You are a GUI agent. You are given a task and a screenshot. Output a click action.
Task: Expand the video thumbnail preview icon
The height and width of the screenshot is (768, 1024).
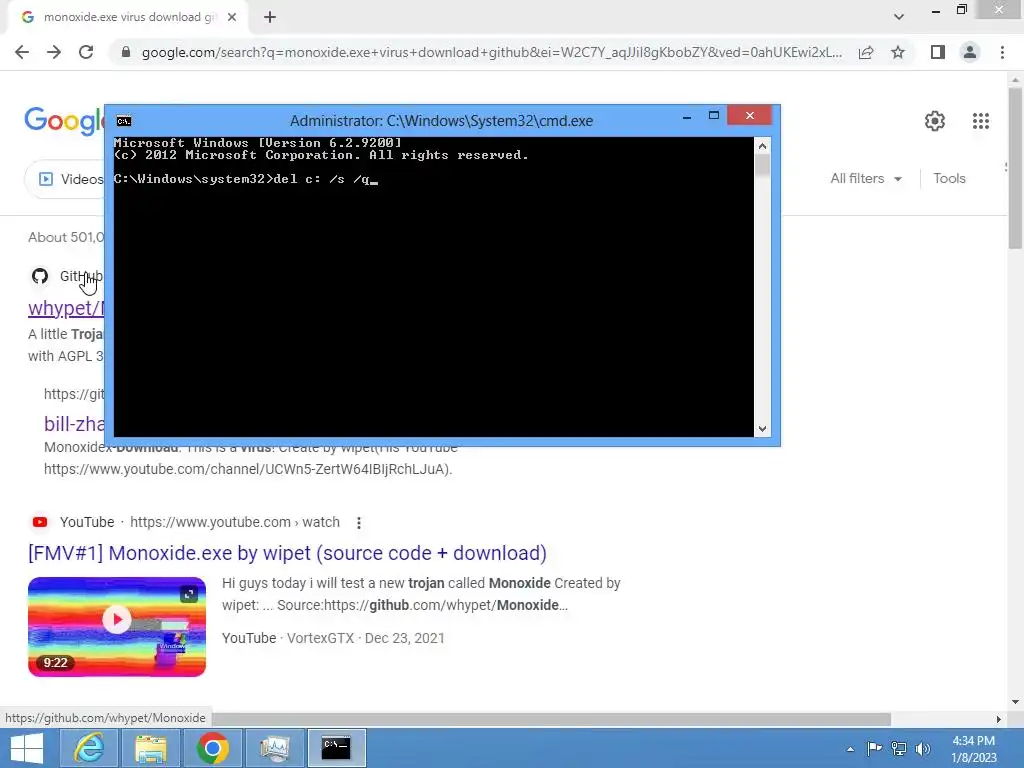click(x=189, y=594)
